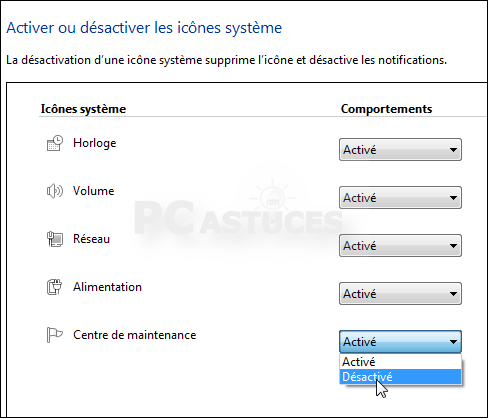Open the Horloge behavior dropdown
Screen dimensions: 488x418
(x=400, y=150)
